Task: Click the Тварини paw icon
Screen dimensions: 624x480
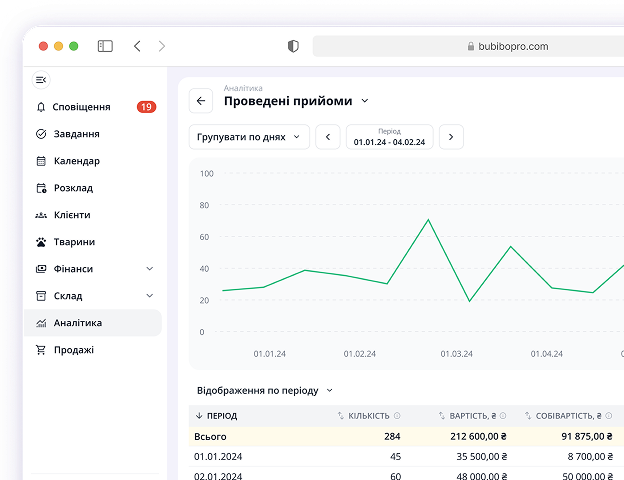Action: click(41, 242)
